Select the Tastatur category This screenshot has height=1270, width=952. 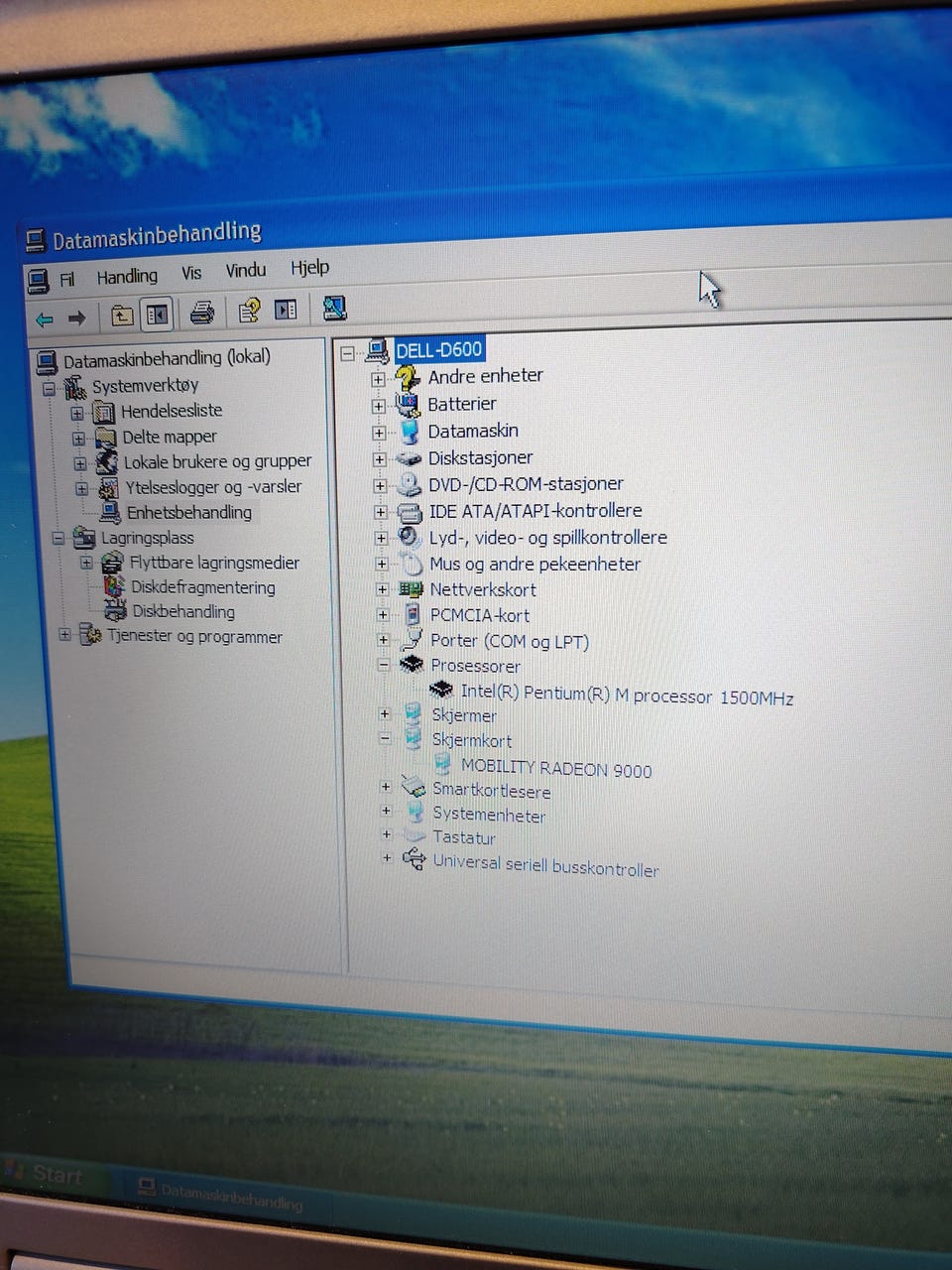pyautogui.click(x=464, y=837)
